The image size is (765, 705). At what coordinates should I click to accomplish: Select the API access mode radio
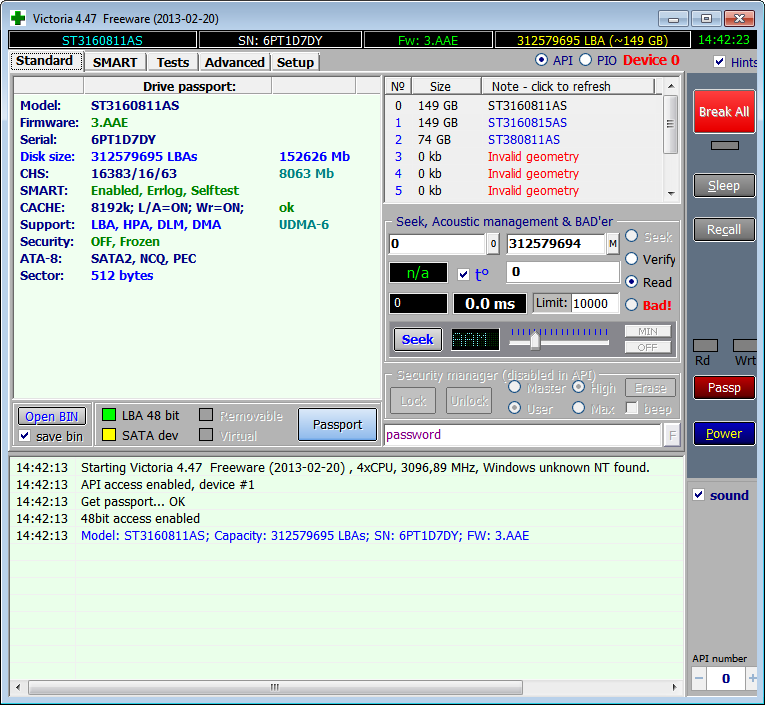(x=541, y=60)
